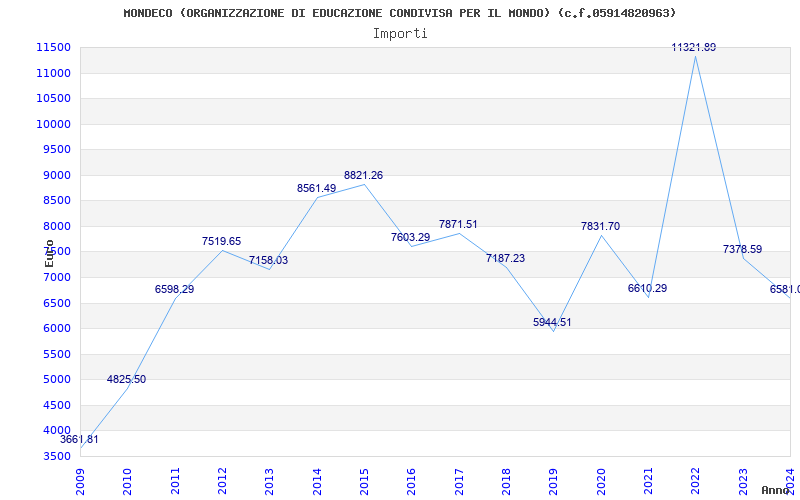
Task: Click y-axis value 8500
Action: point(57,201)
